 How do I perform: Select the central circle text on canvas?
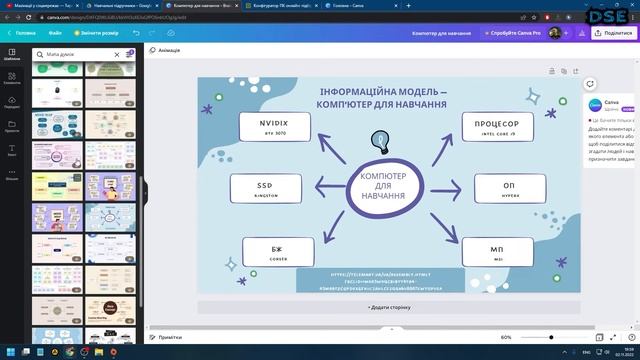[384, 186]
